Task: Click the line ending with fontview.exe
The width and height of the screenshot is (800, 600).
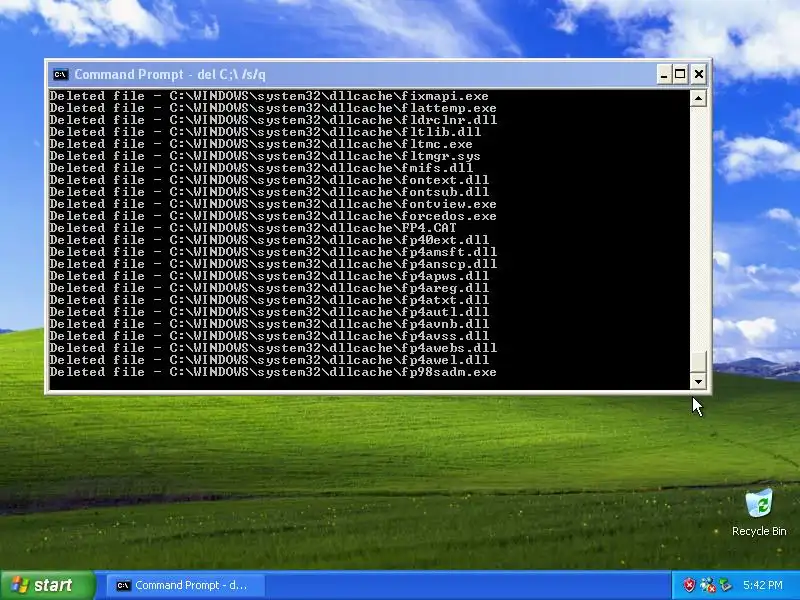Action: coord(273,204)
